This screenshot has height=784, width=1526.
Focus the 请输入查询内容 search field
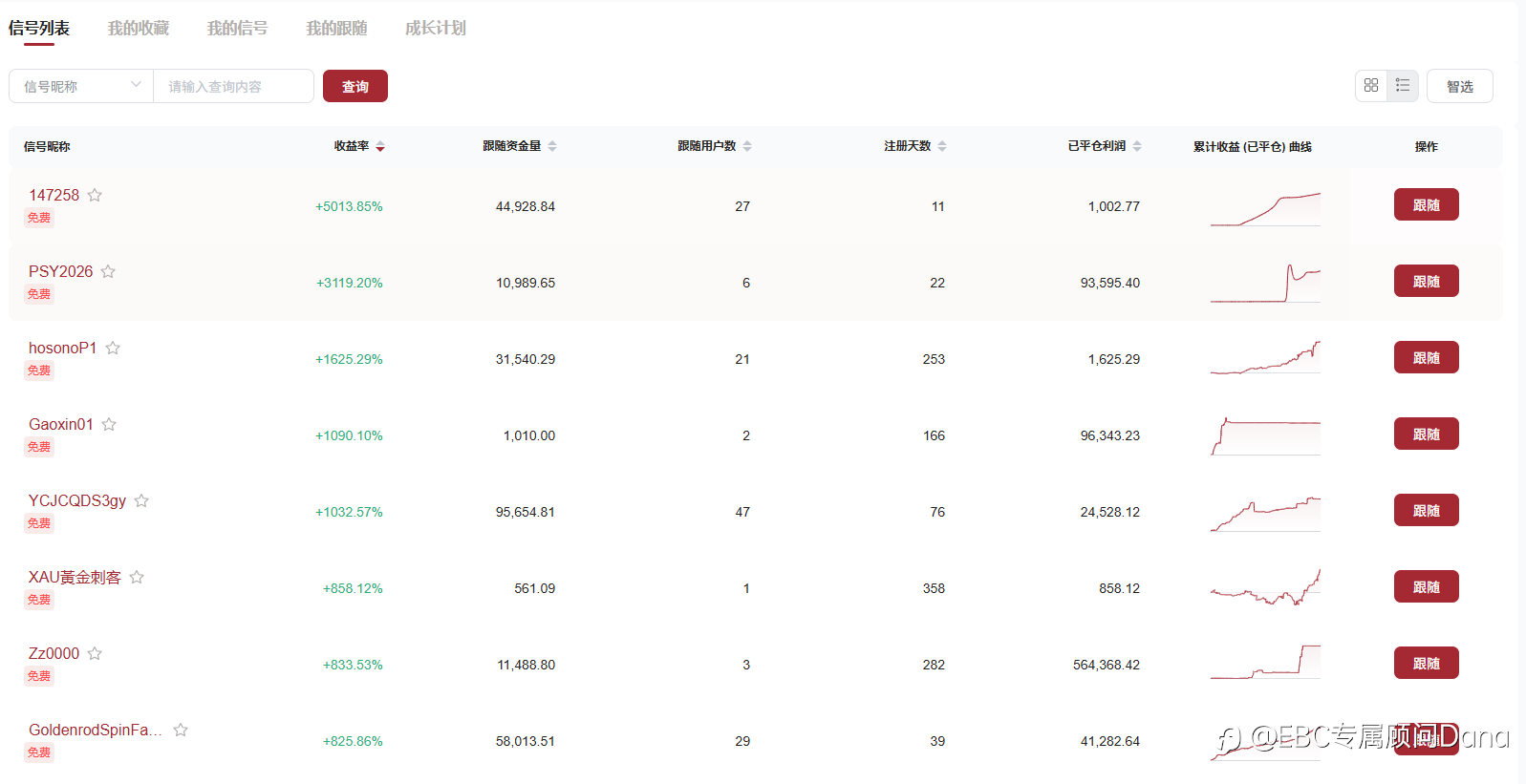click(234, 86)
